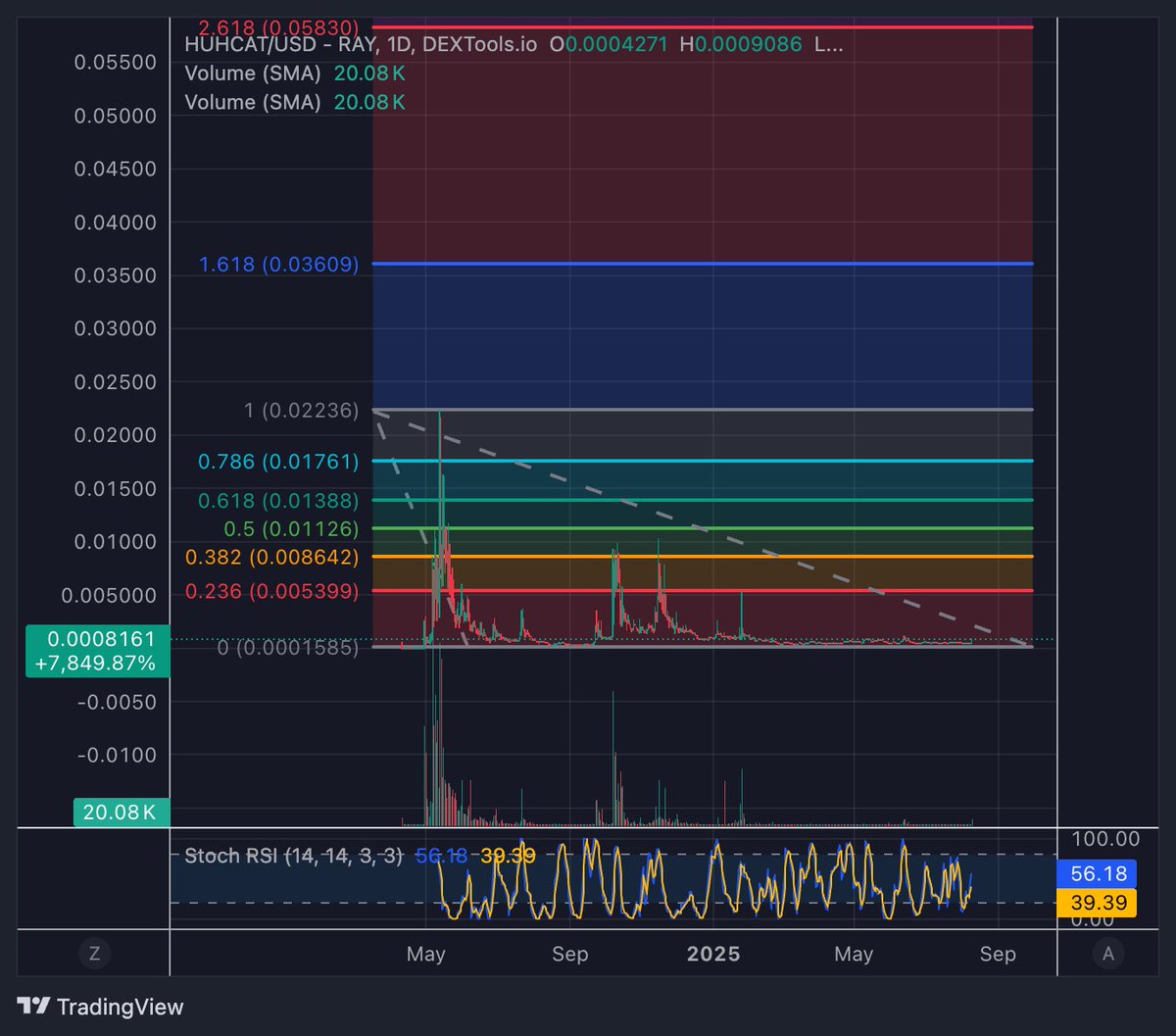Click the rightmost Sep label on time axis

(x=997, y=954)
